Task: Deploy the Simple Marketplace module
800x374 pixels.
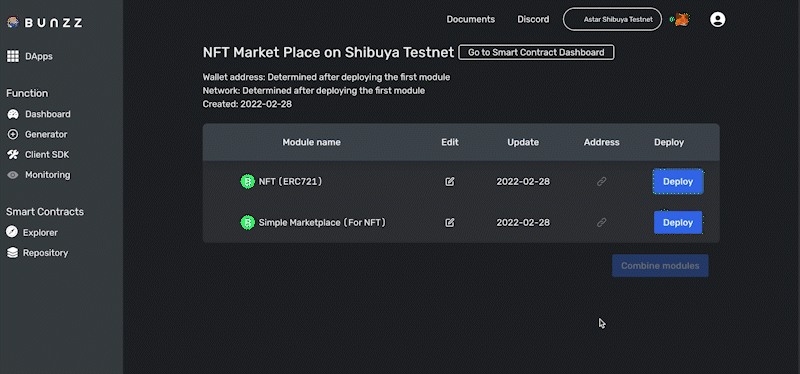Action: tap(678, 222)
